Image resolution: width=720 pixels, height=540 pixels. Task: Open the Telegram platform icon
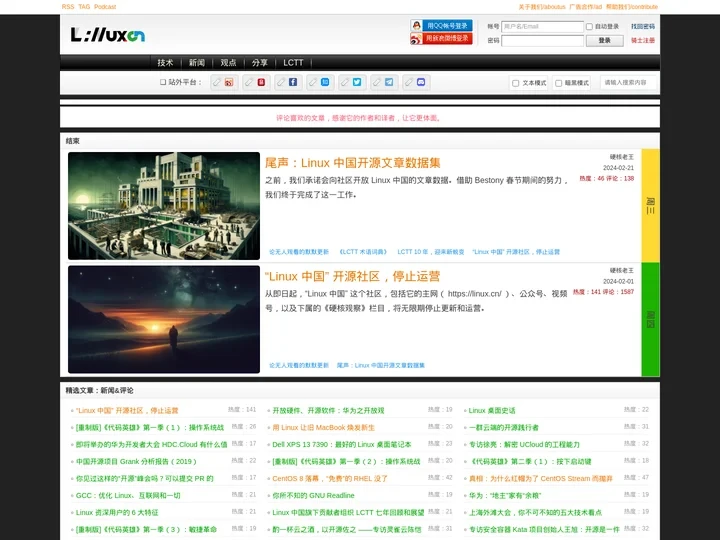(x=389, y=82)
